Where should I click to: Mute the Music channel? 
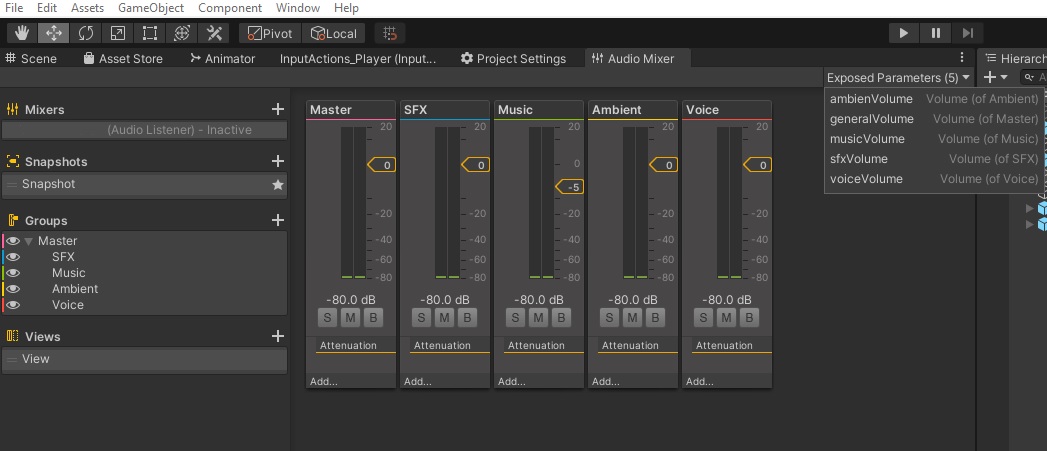click(538, 317)
